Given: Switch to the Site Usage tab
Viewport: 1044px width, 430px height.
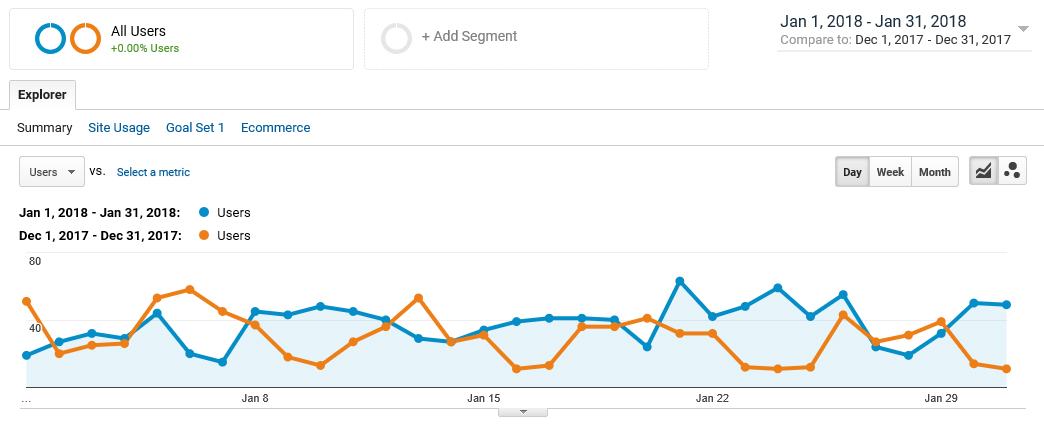Looking at the screenshot, I should (x=119, y=128).
